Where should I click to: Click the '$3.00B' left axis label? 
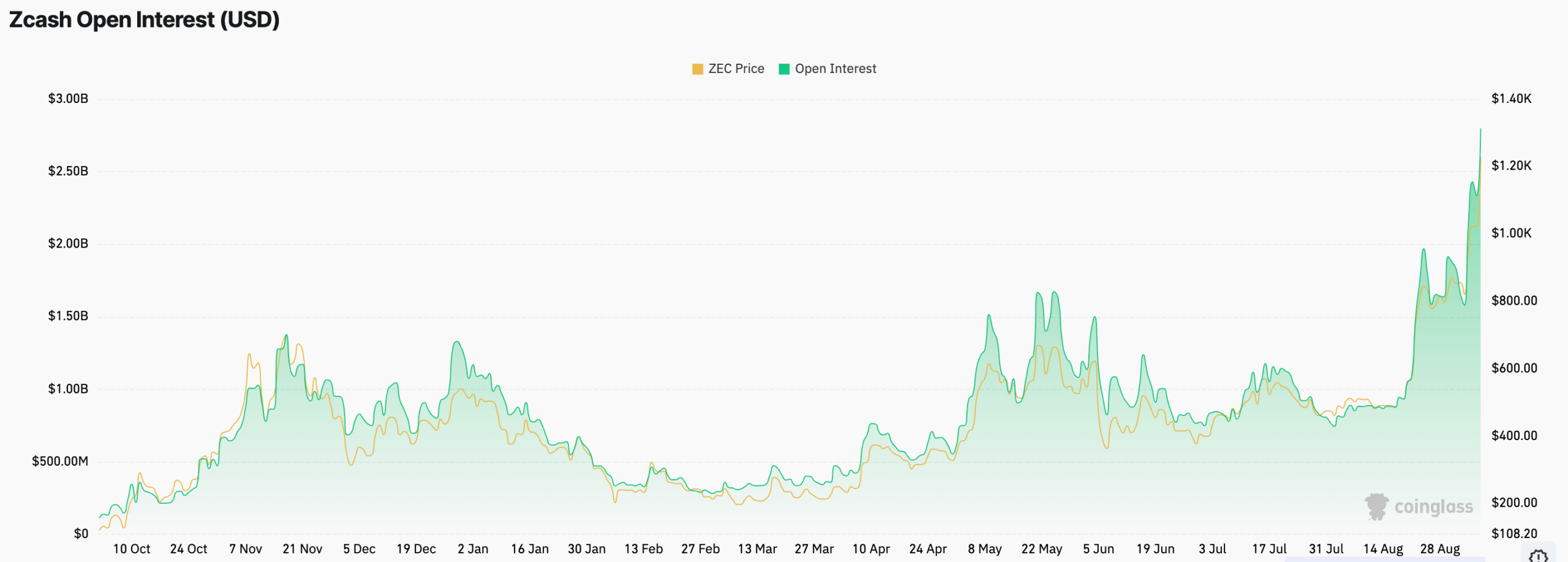coord(68,99)
